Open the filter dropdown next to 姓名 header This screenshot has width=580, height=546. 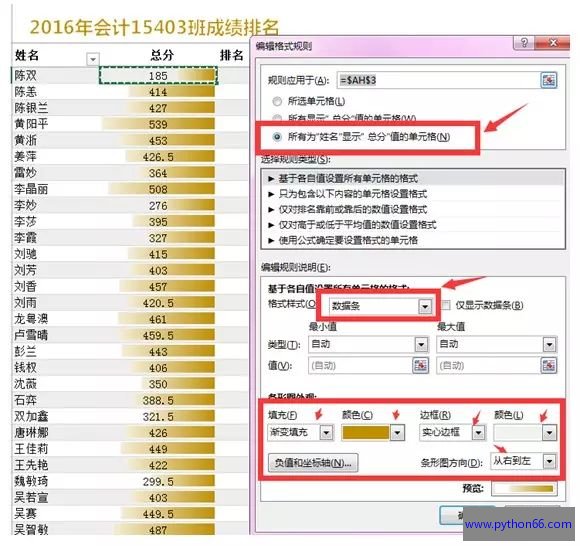[x=93, y=59]
